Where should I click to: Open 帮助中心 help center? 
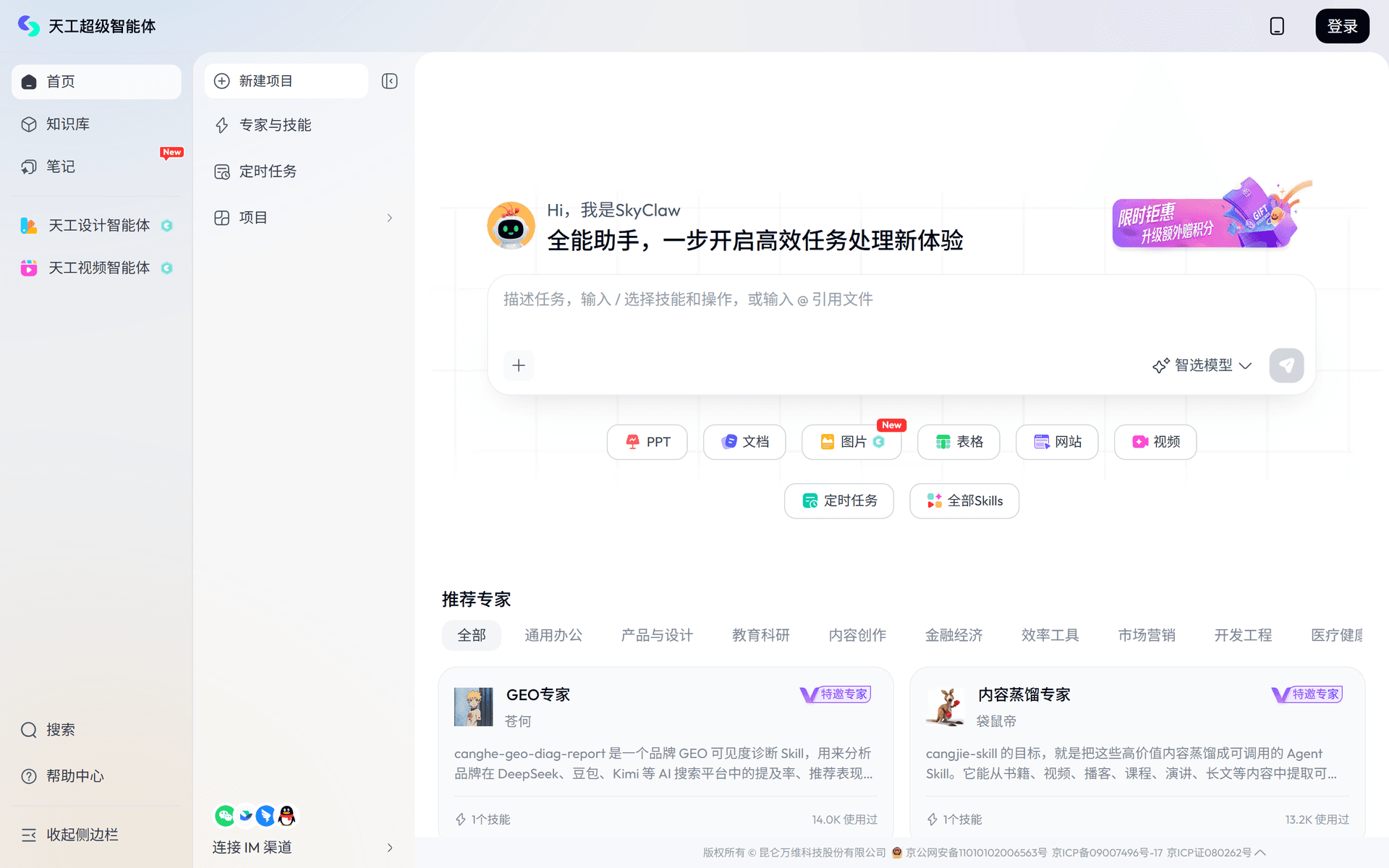click(x=96, y=776)
